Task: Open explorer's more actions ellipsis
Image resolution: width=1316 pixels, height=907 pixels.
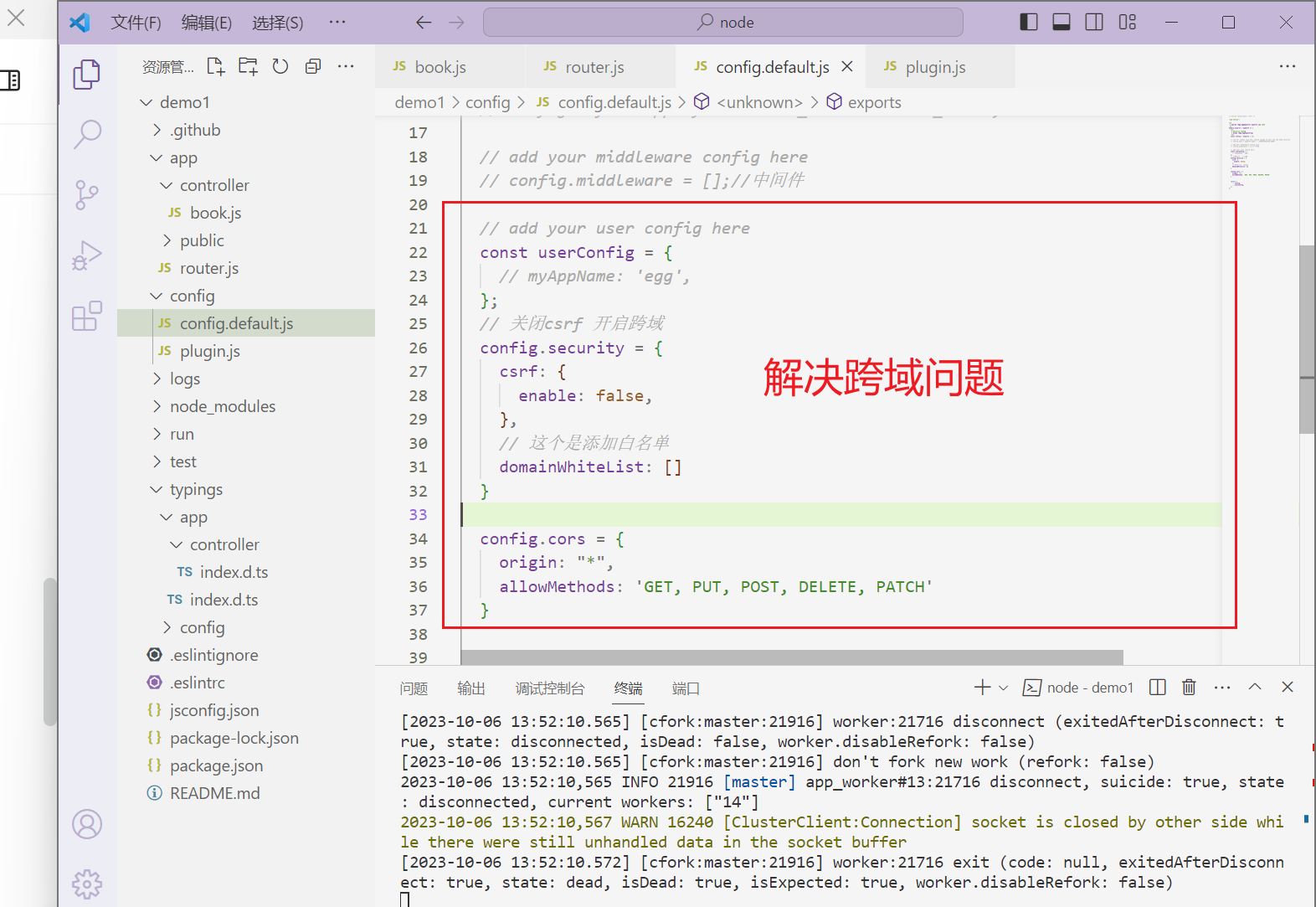Action: (346, 67)
